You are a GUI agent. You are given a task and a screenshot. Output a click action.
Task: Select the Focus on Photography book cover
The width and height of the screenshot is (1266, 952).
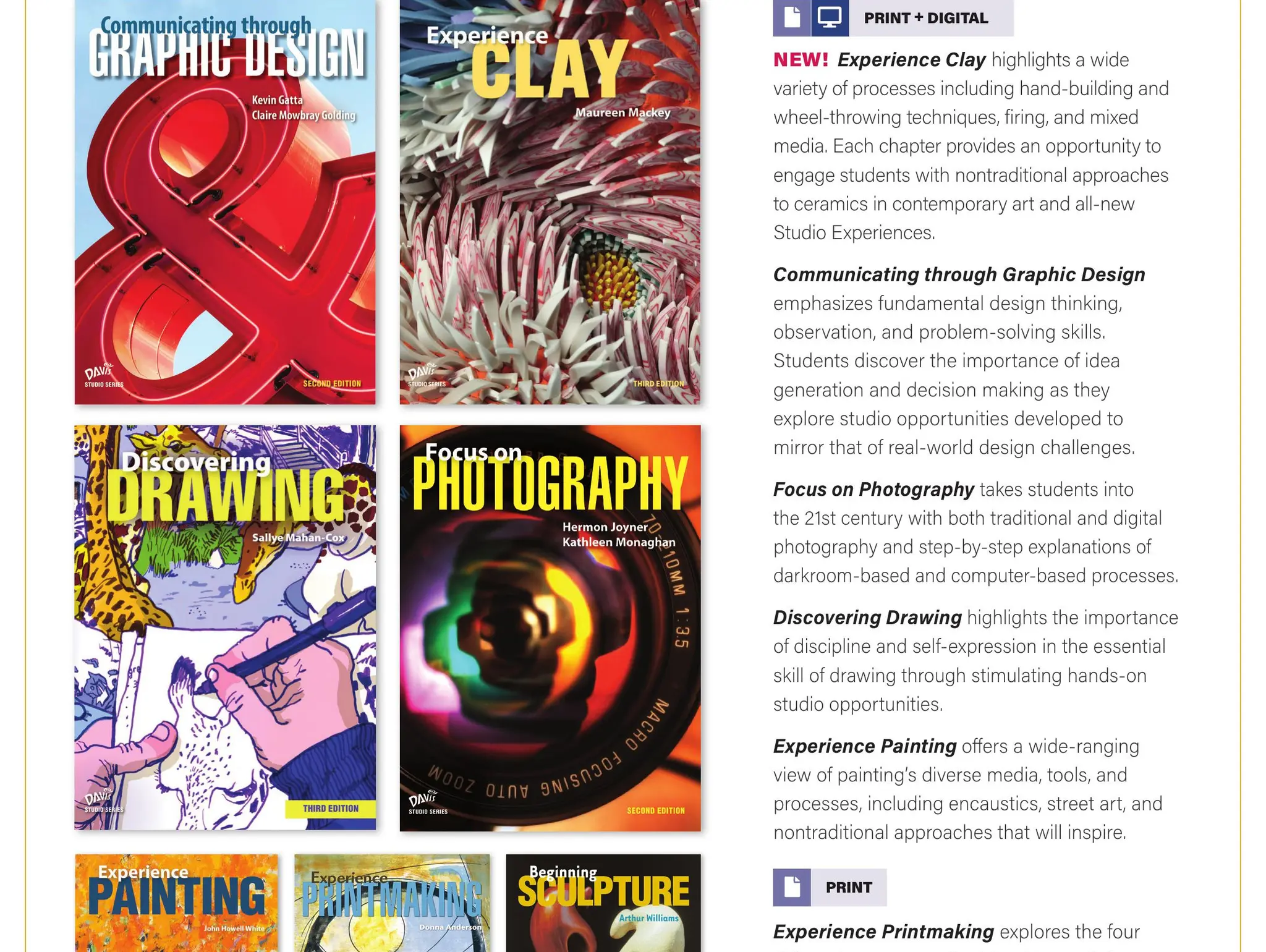coord(550,628)
